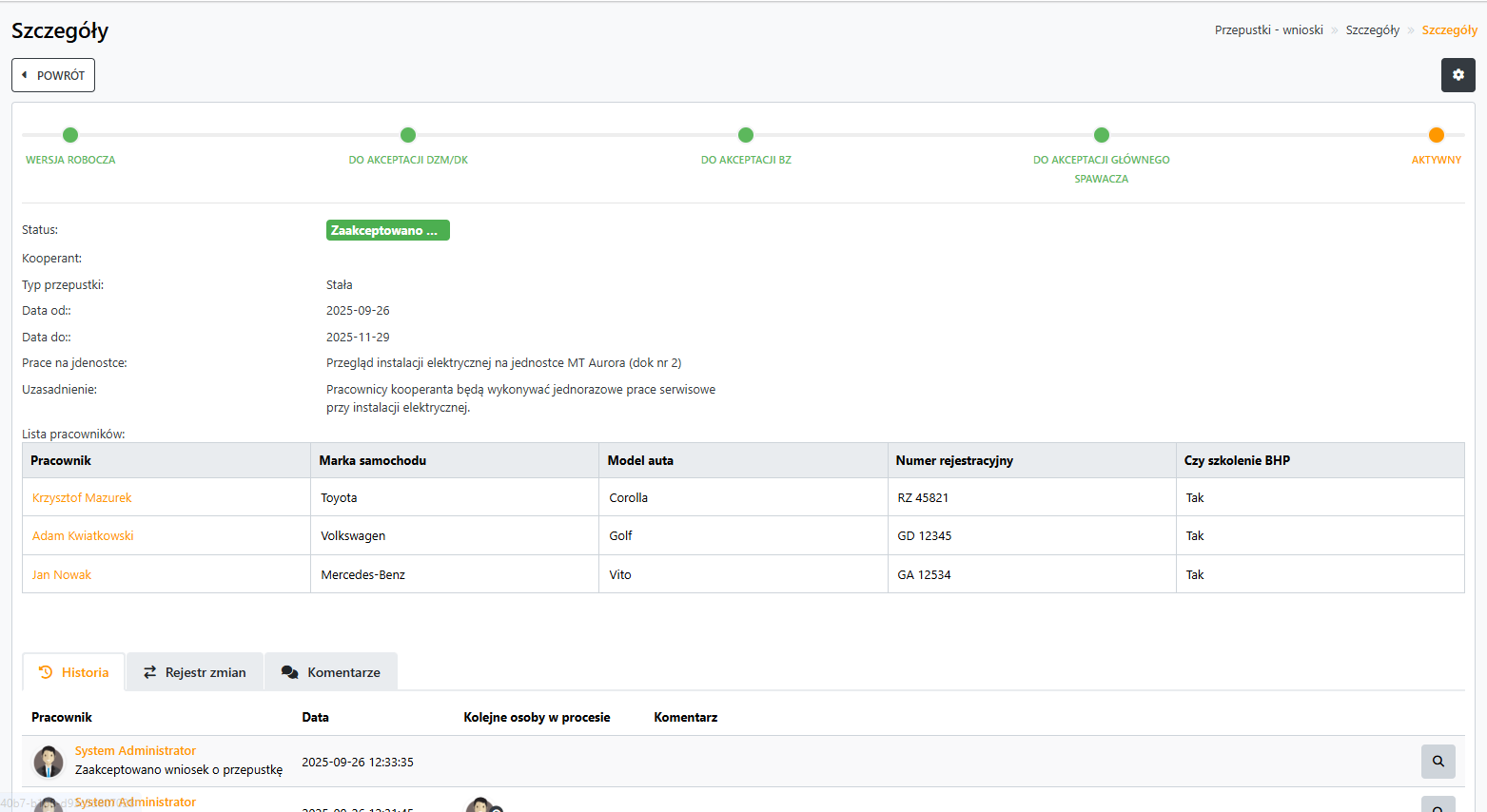The height and width of the screenshot is (812, 1487).
Task: Click the history timestamp 2025-09-26 12:33:35
Action: [358, 763]
